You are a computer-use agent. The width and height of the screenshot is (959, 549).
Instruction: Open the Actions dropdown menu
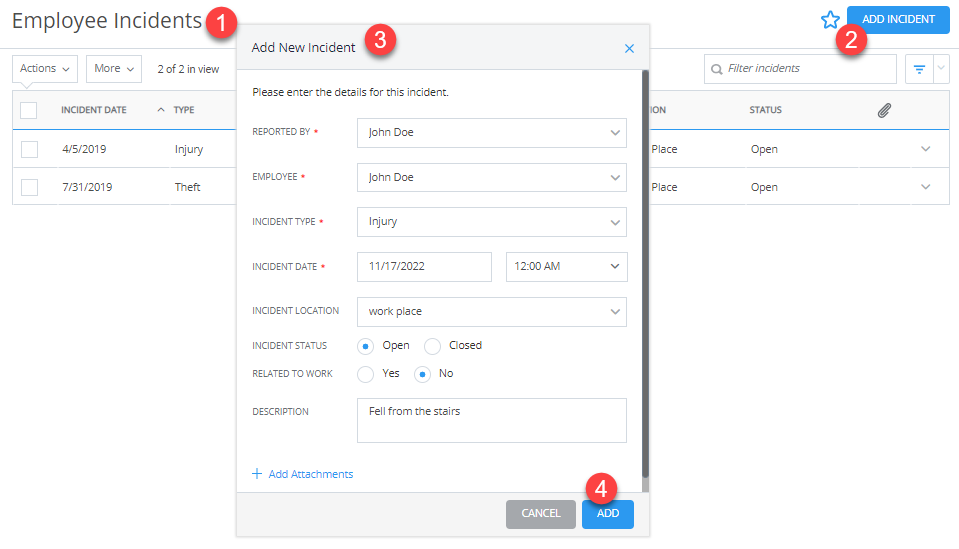click(x=45, y=68)
